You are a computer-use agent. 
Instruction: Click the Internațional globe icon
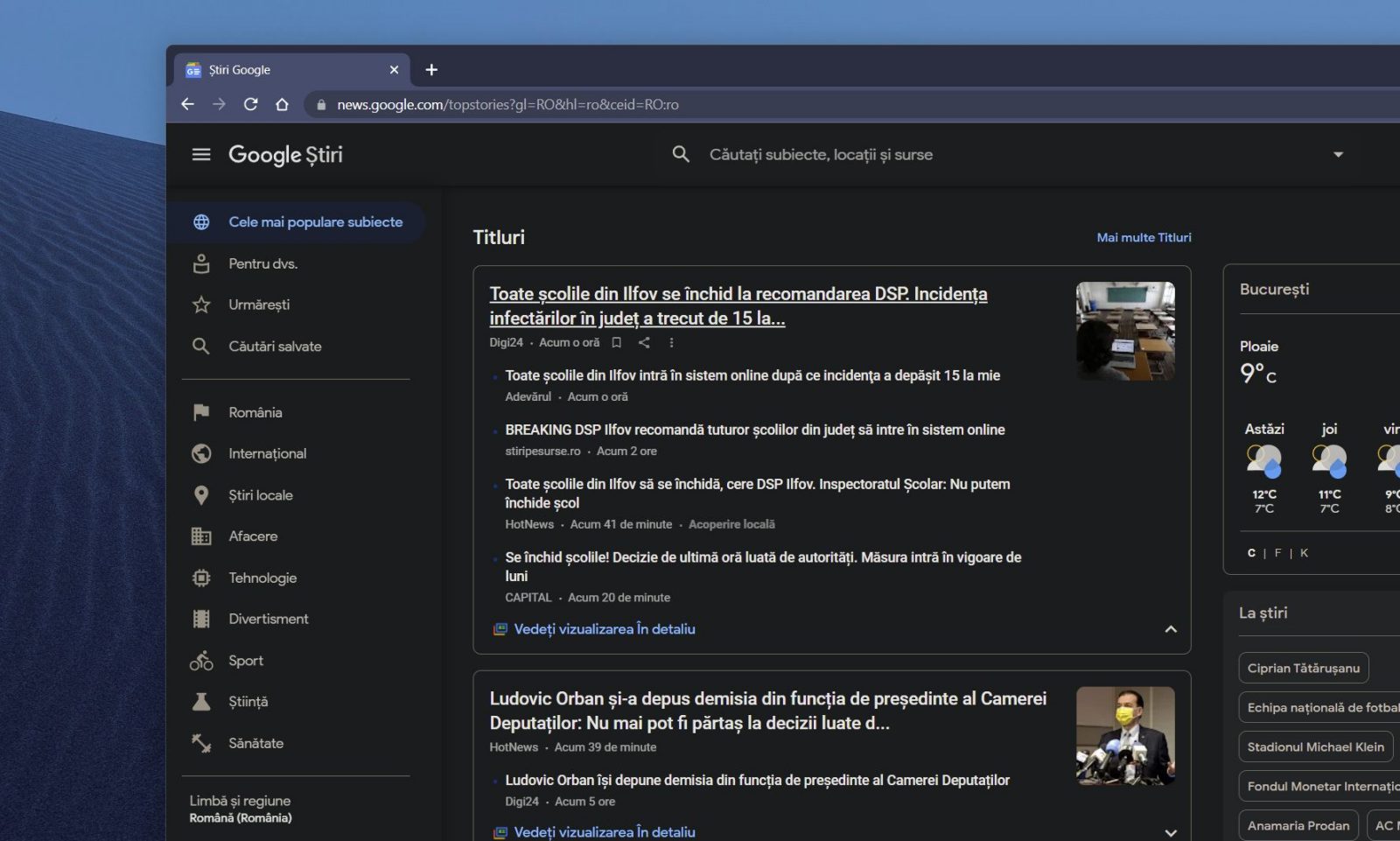[201, 453]
